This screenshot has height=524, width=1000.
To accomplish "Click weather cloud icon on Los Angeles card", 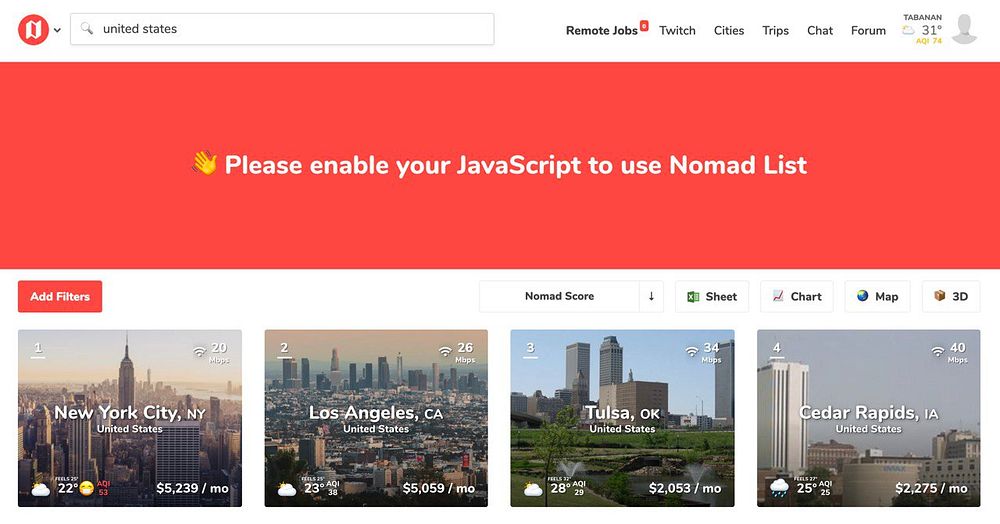I will pyautogui.click(x=286, y=490).
